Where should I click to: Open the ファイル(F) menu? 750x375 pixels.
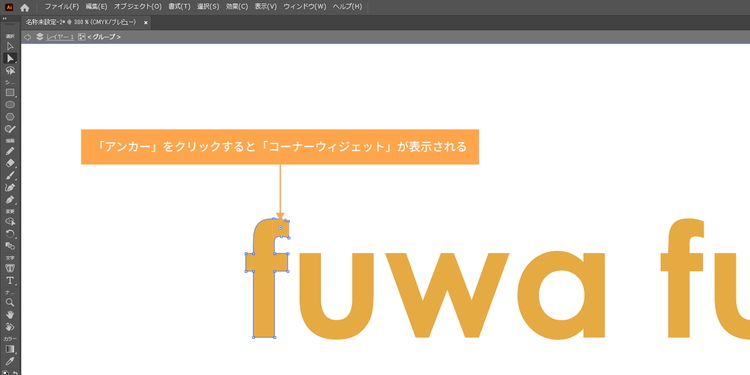[62, 7]
